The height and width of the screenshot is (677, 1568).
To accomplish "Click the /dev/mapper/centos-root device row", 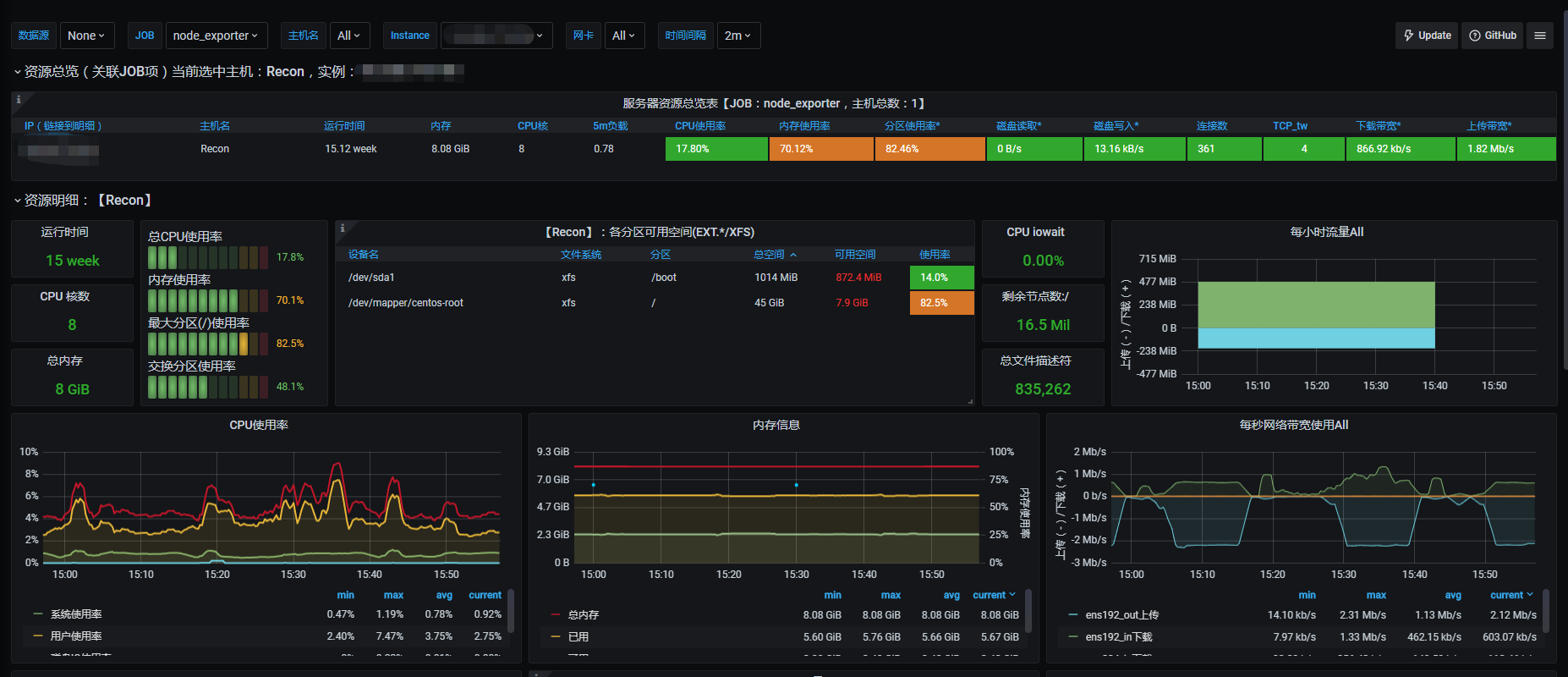I will point(655,303).
